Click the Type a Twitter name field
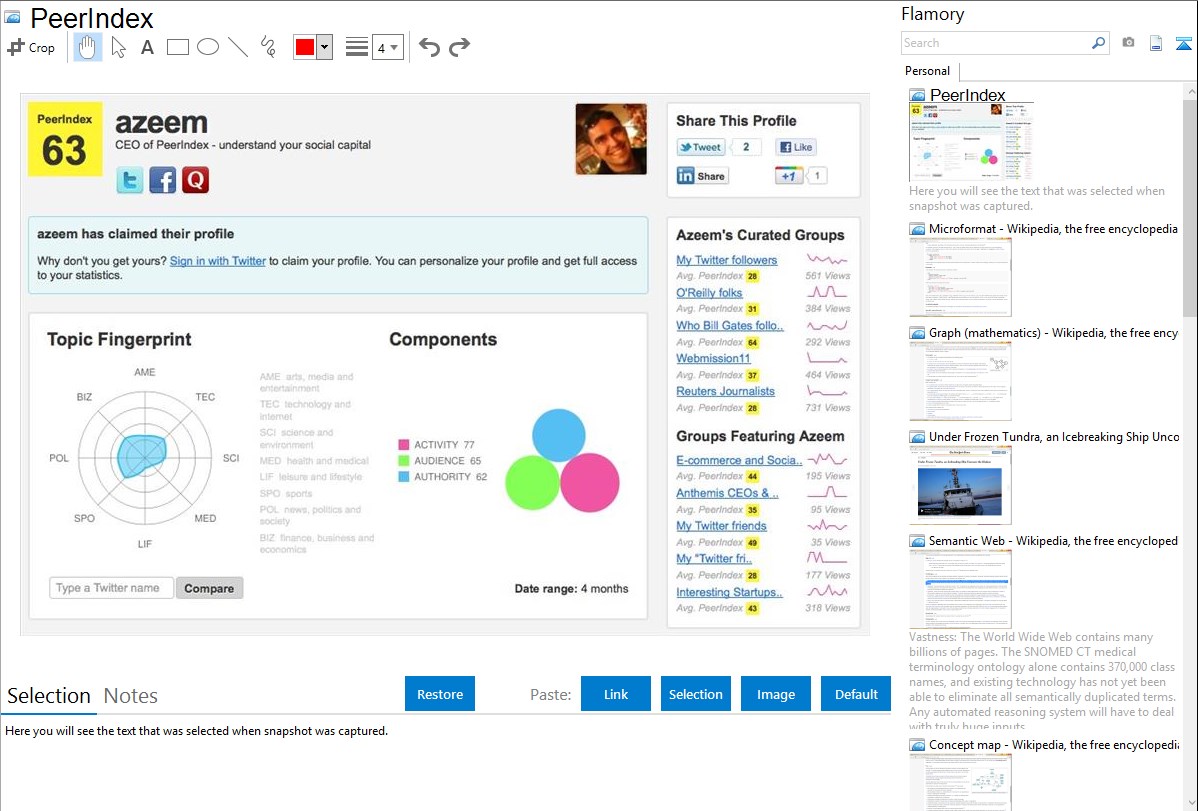 [112, 588]
